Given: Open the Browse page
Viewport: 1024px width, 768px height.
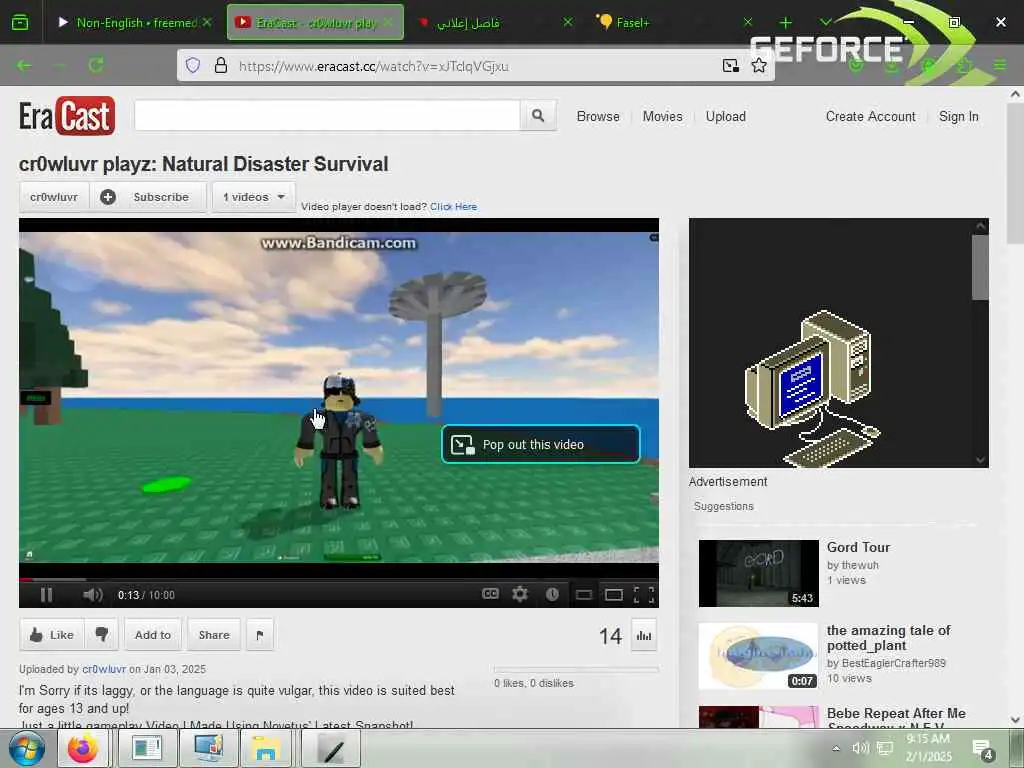Looking at the screenshot, I should (x=598, y=116).
